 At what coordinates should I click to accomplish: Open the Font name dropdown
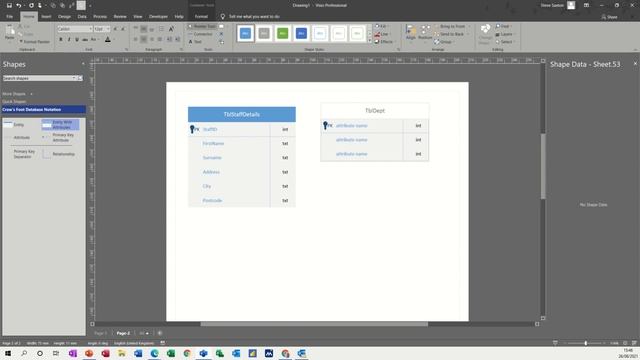(91, 29)
